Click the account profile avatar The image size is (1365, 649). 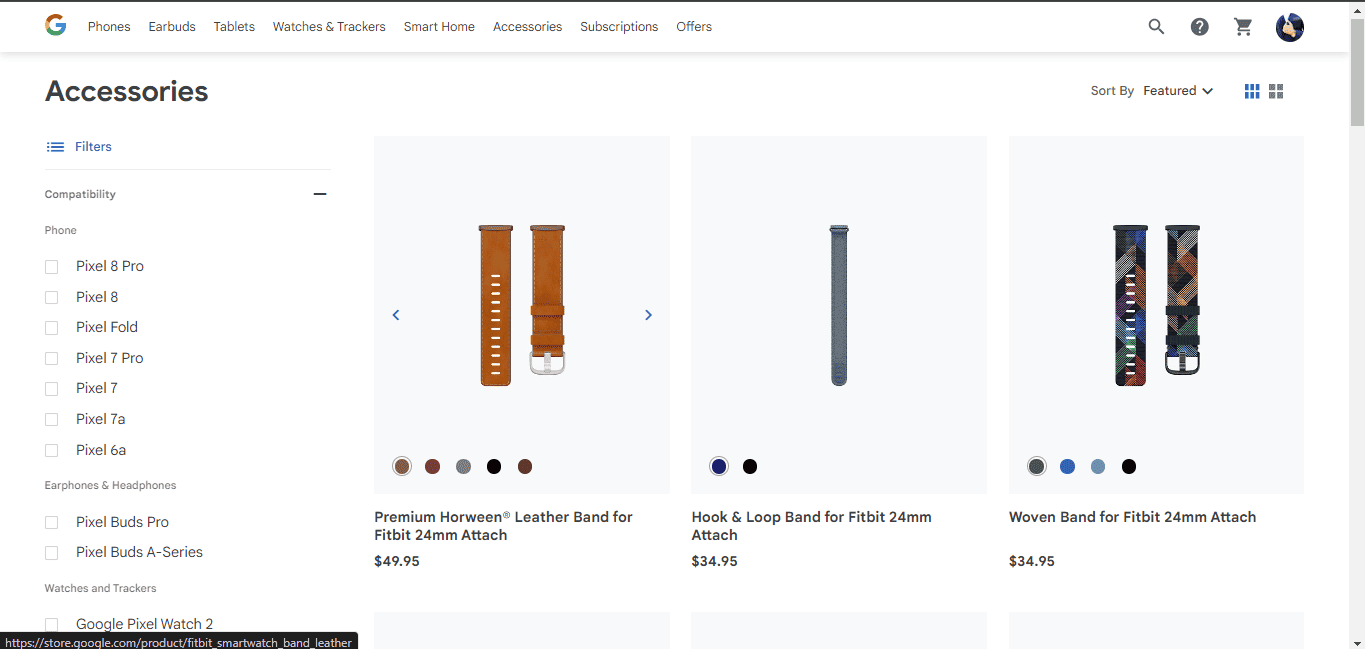tap(1289, 27)
